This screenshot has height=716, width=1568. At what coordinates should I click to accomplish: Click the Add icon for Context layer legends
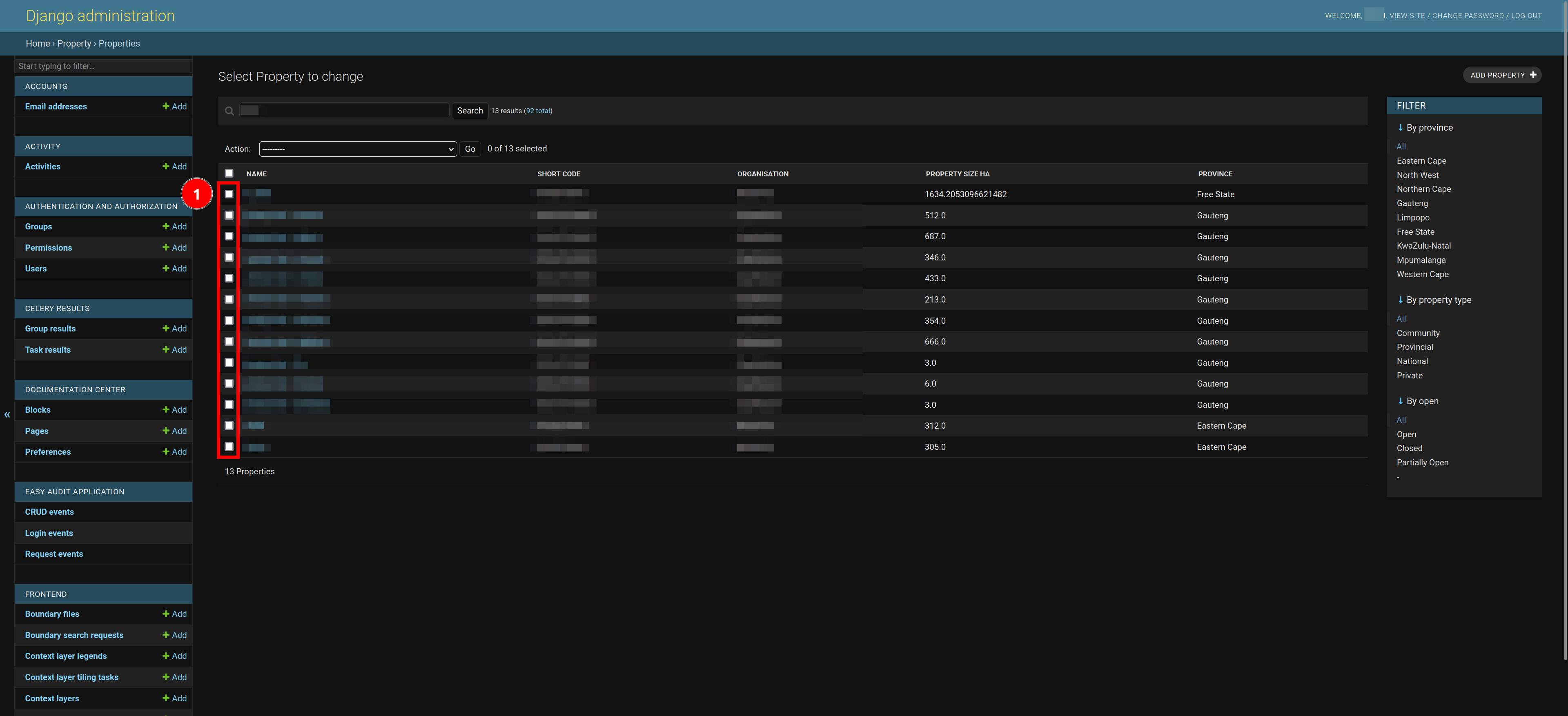click(x=165, y=656)
